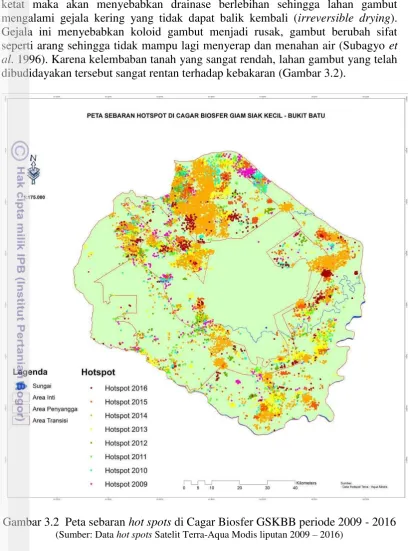This screenshot has height=551, width=408.
Task: Click the 'Area Inti' legend box symbol
Action: pyautogui.click(x=21, y=397)
